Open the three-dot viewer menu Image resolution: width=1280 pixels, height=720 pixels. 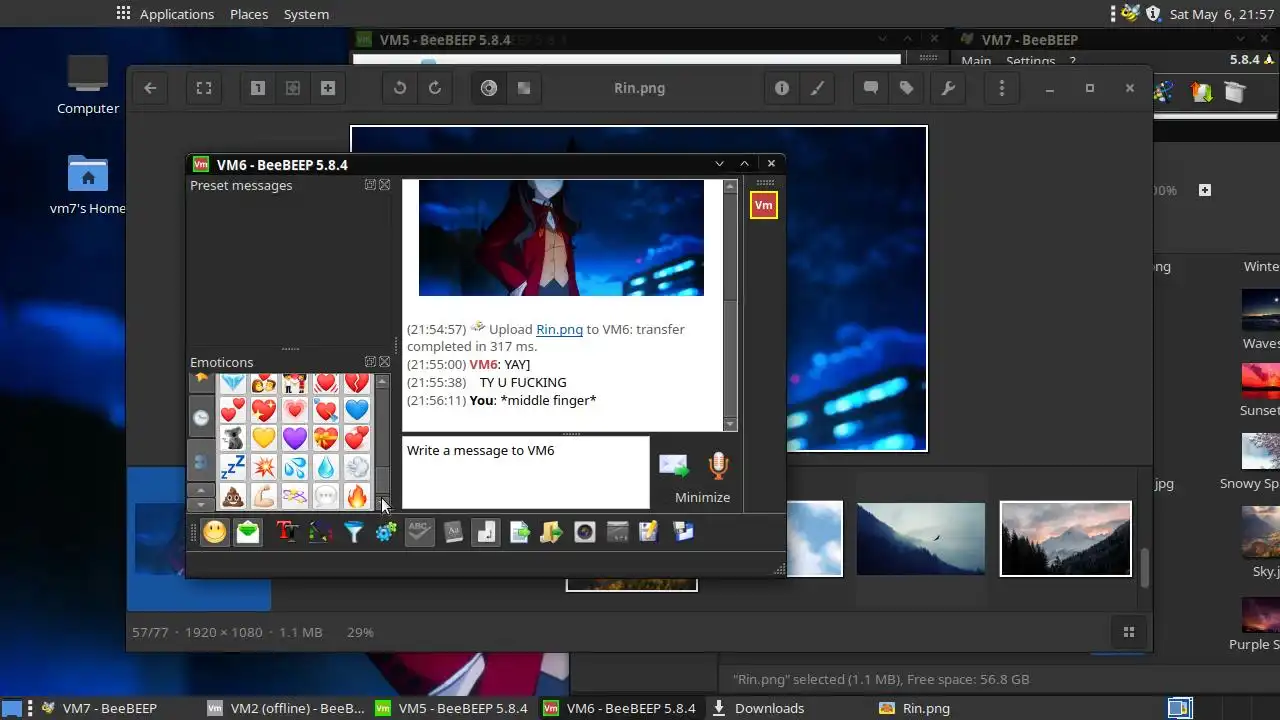coord(1002,88)
